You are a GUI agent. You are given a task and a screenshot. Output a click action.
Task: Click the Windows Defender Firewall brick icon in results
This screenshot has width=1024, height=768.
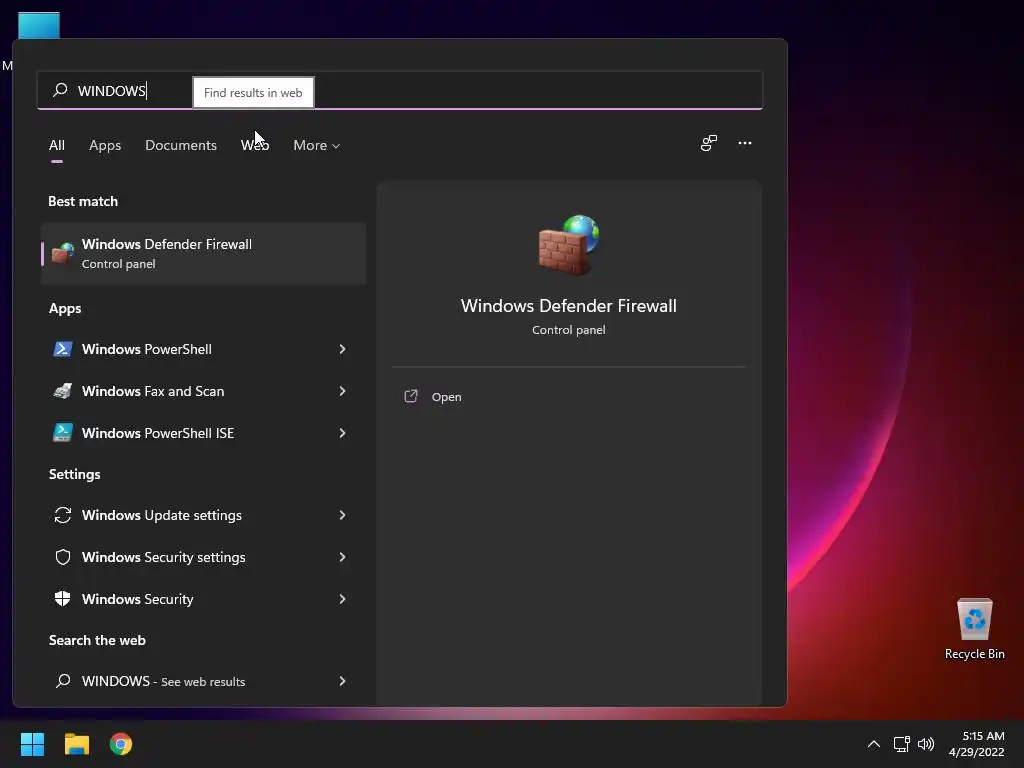63,253
